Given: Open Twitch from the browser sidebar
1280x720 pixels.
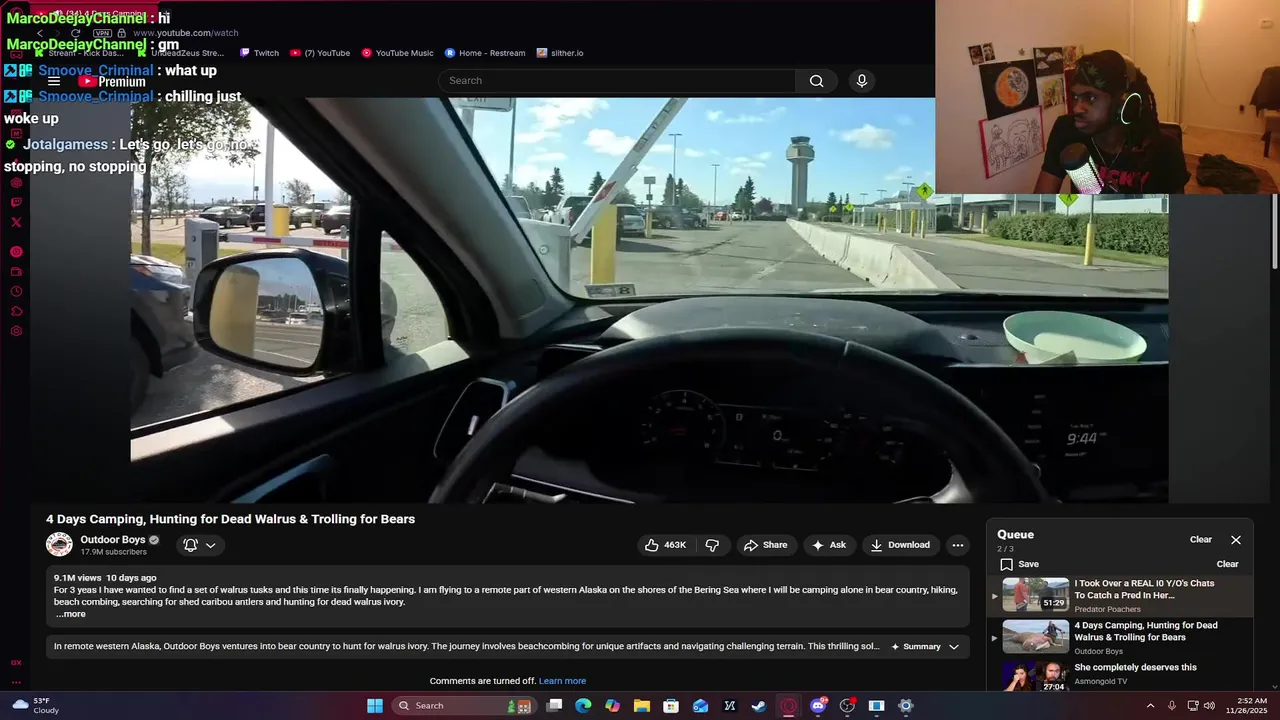Looking at the screenshot, I should [16, 202].
